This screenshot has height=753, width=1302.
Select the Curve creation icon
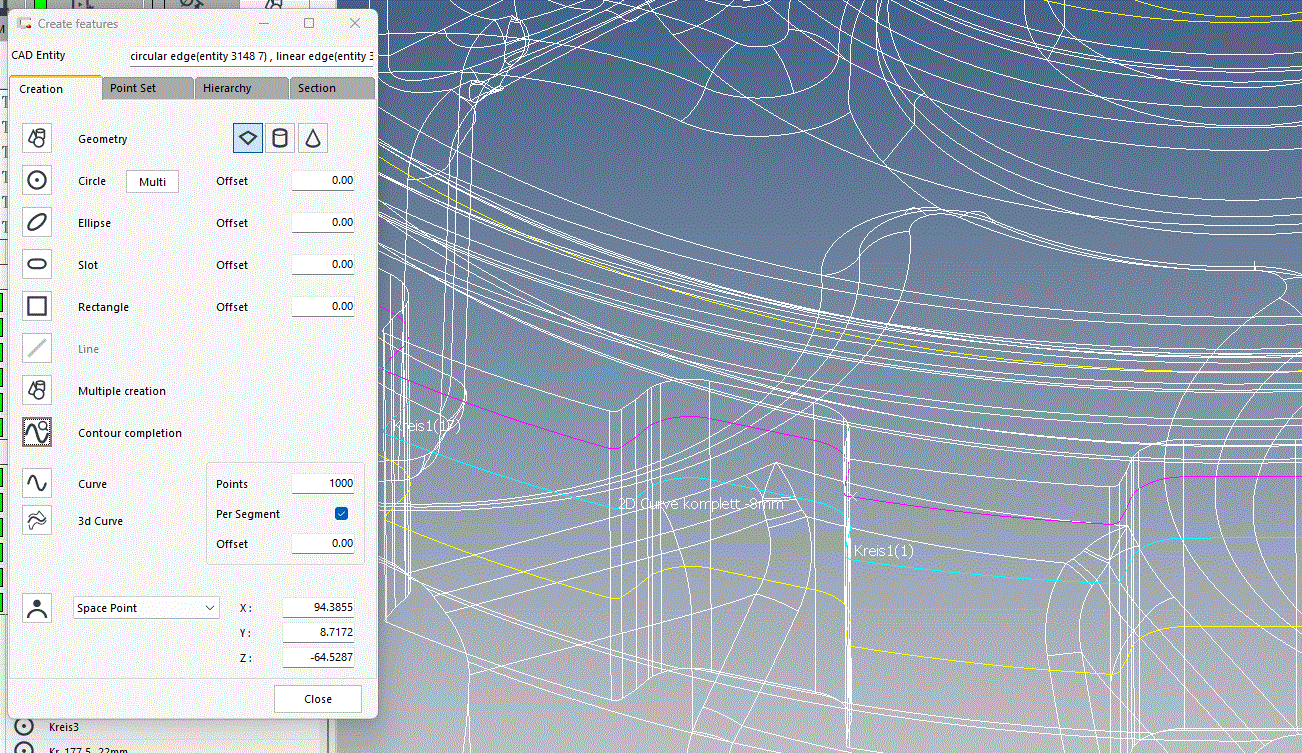pyautogui.click(x=37, y=484)
